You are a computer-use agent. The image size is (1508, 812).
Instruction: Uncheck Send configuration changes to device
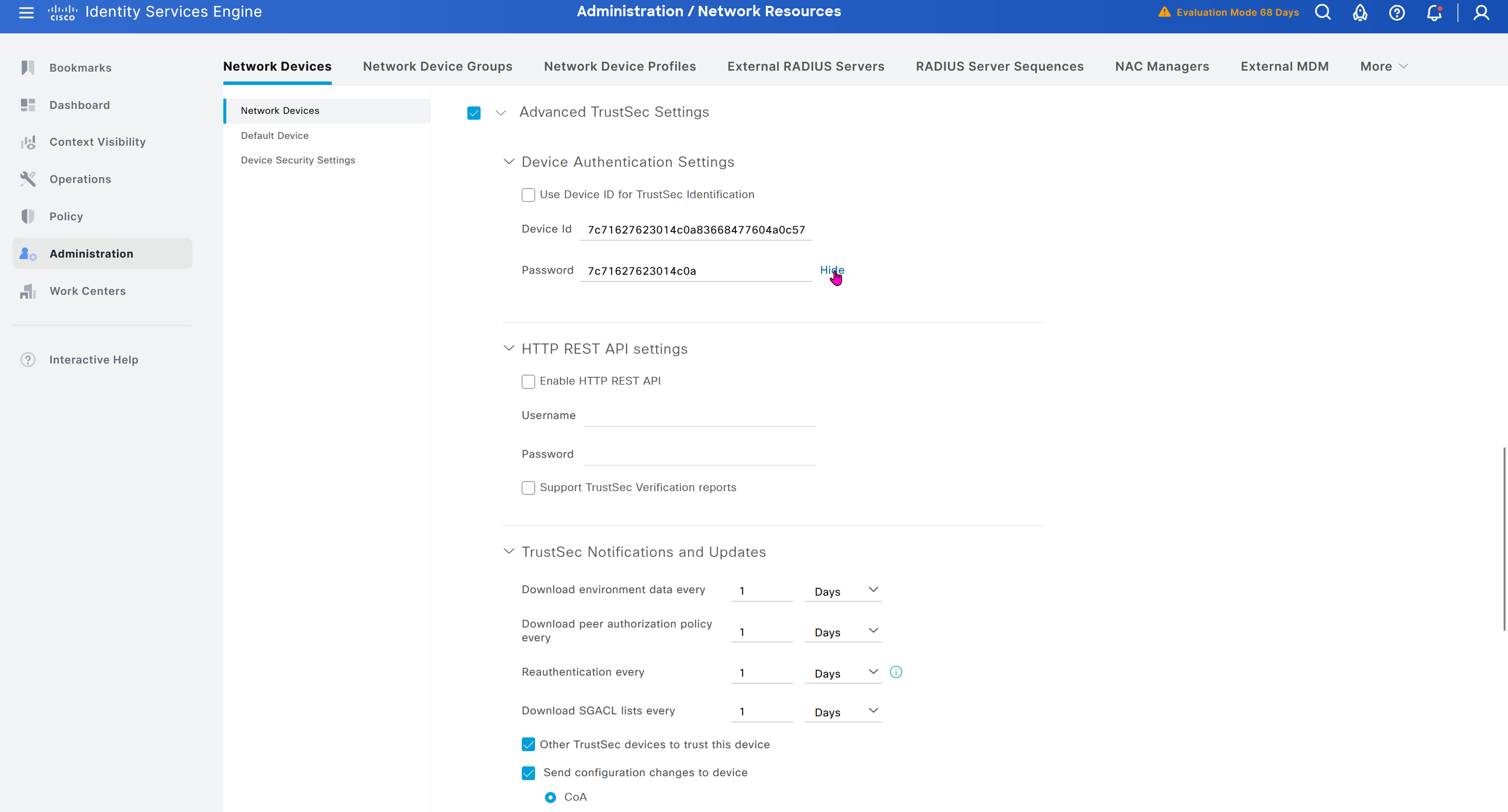click(528, 773)
